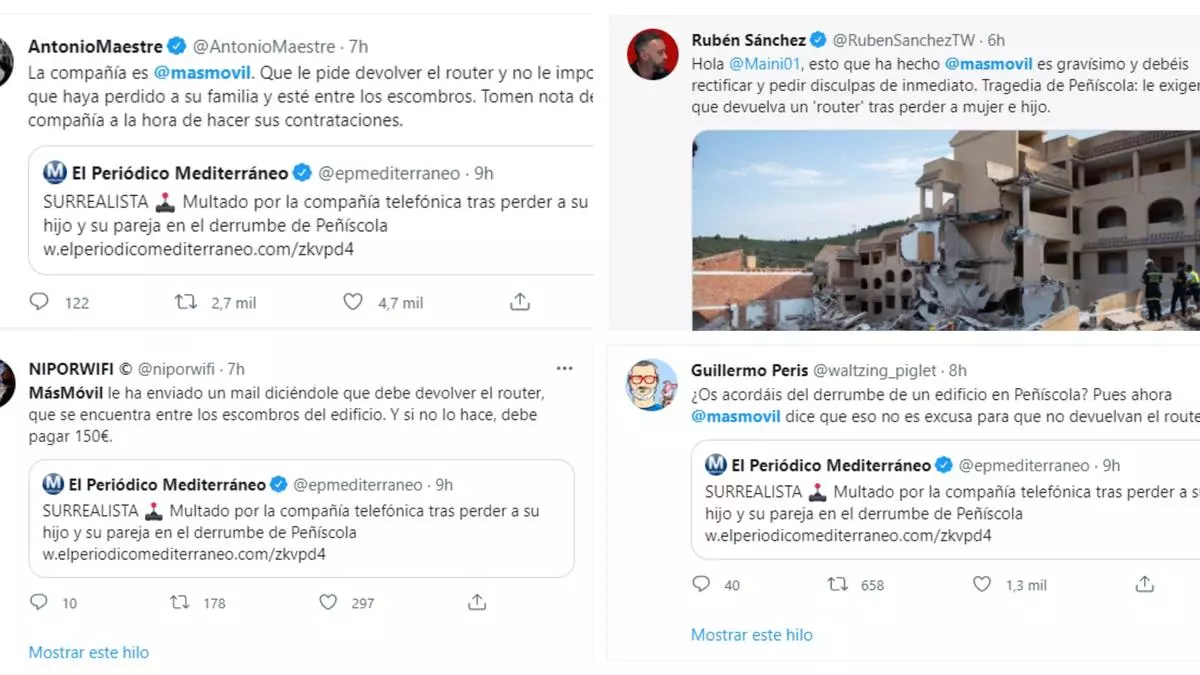
Task: Like NIPORWIFI's tweet
Action: click(x=328, y=602)
